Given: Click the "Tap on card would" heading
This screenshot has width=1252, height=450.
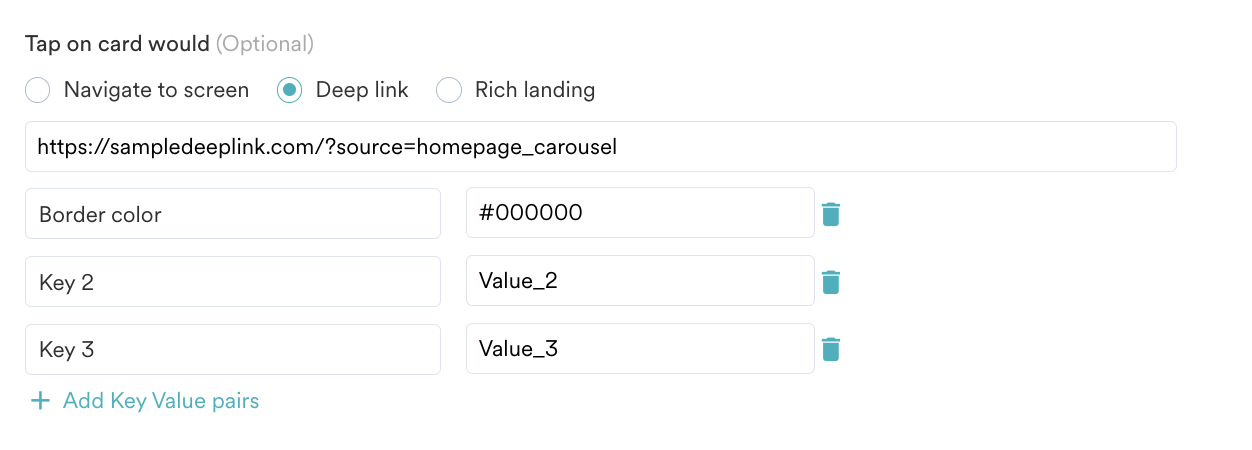Looking at the screenshot, I should [x=117, y=44].
